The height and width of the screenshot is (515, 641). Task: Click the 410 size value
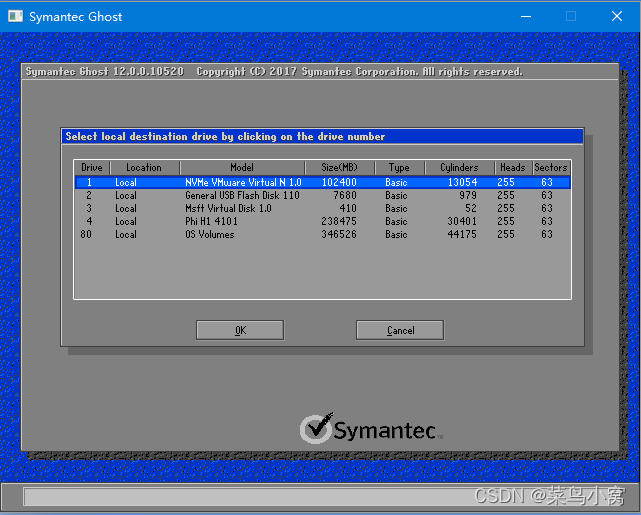pos(348,208)
